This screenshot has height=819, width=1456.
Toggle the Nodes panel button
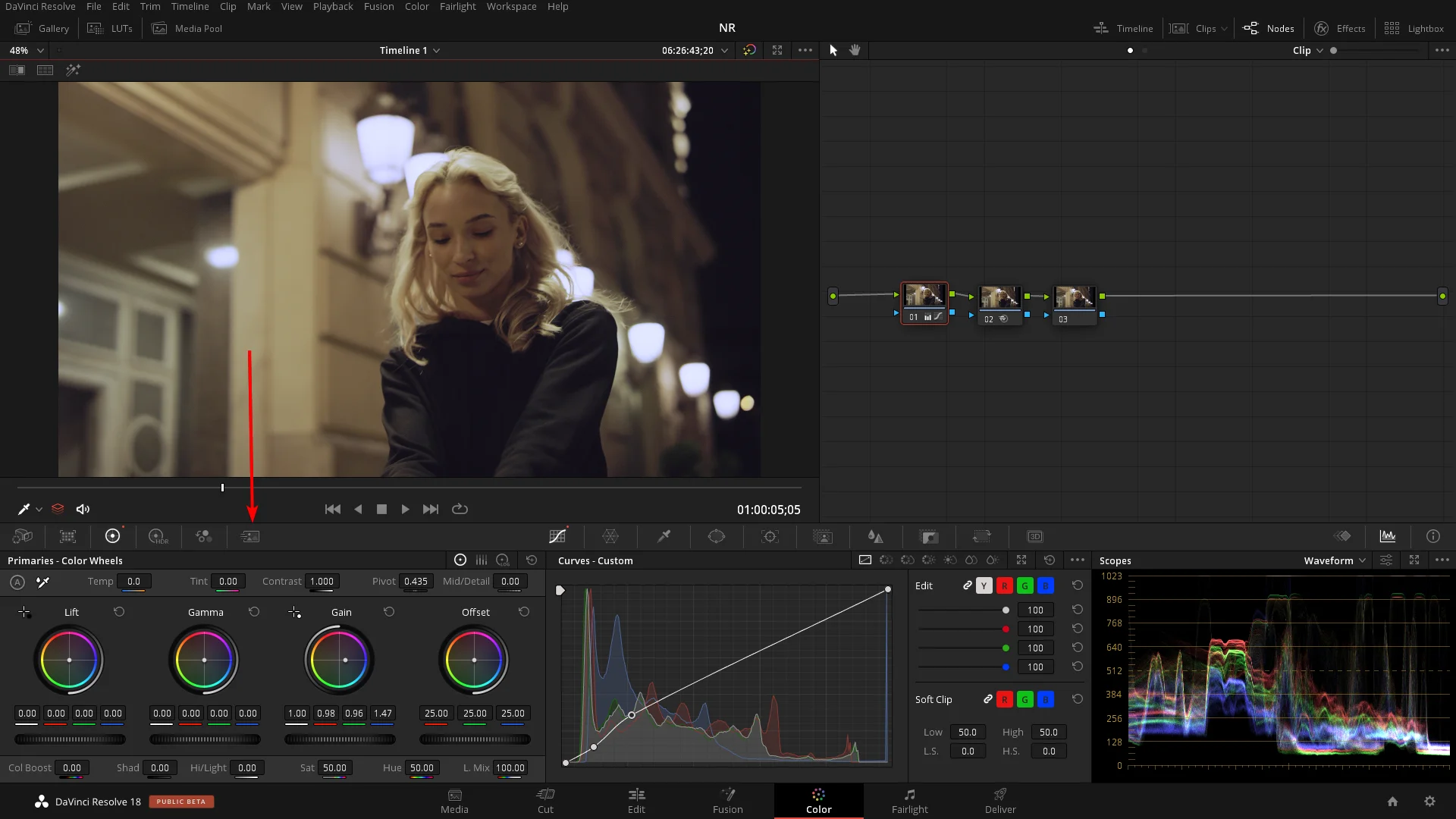tap(1269, 28)
